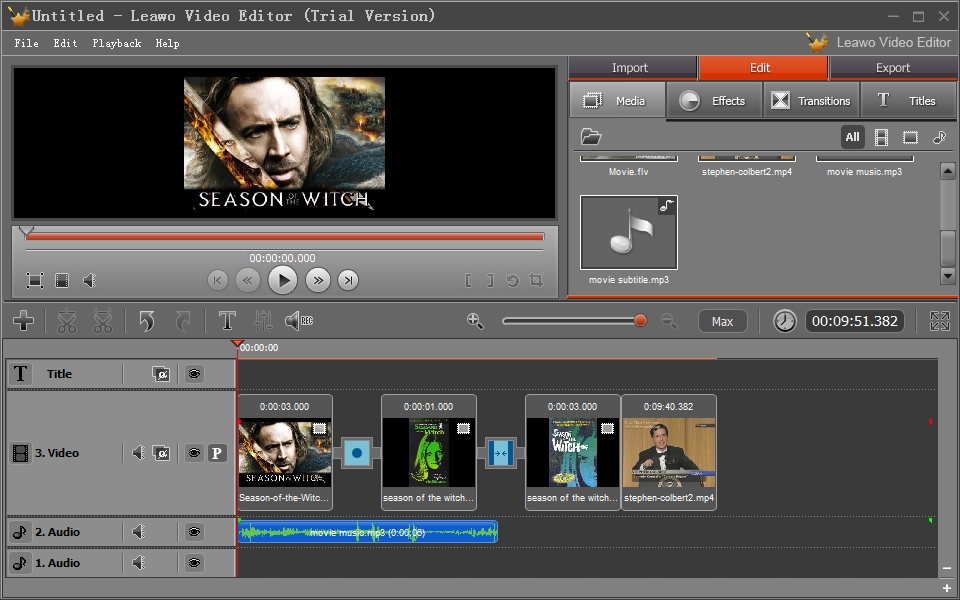Open the Titles panel

908,100
